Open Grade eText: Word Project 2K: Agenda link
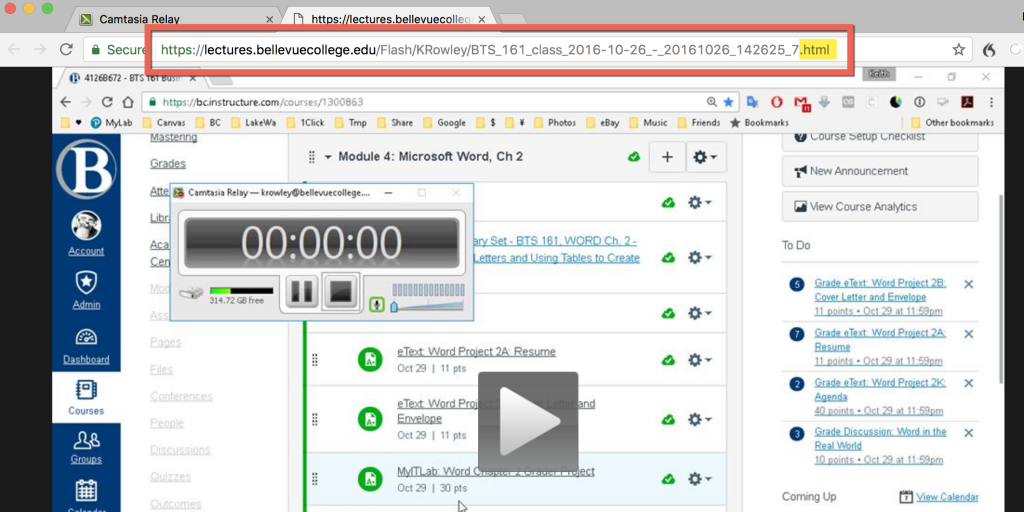 [x=880, y=390]
